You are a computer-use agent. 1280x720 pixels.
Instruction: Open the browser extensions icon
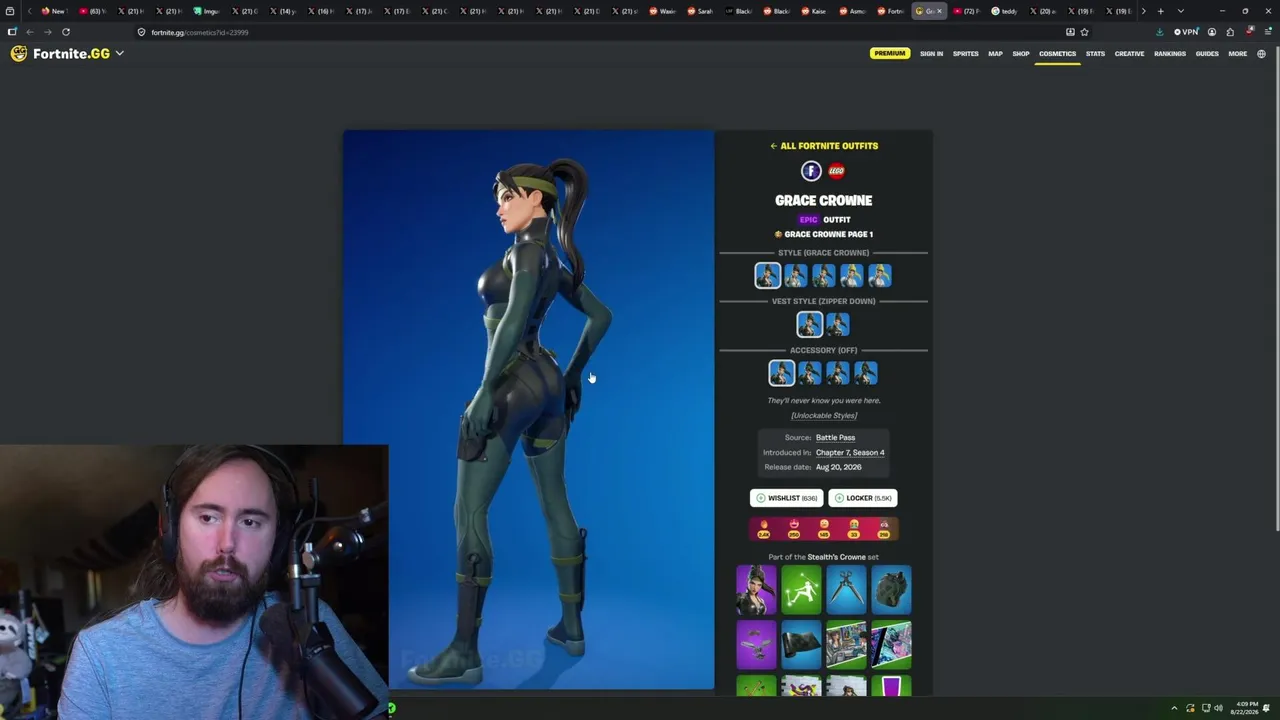[x=1230, y=32]
